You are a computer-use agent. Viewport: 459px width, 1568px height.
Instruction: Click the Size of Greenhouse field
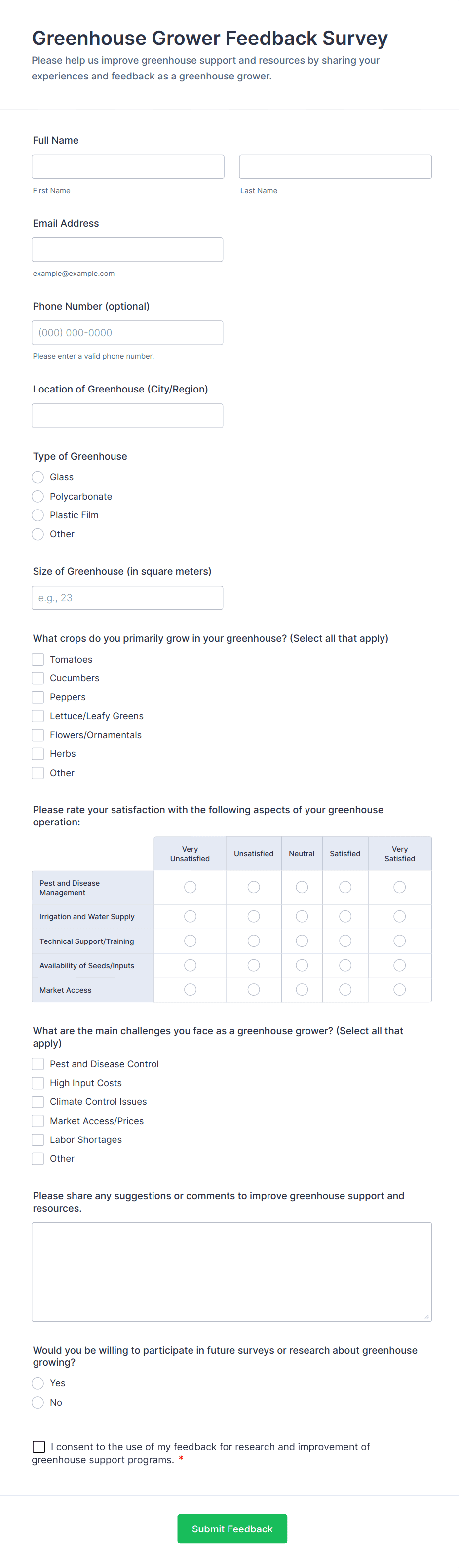coord(127,598)
